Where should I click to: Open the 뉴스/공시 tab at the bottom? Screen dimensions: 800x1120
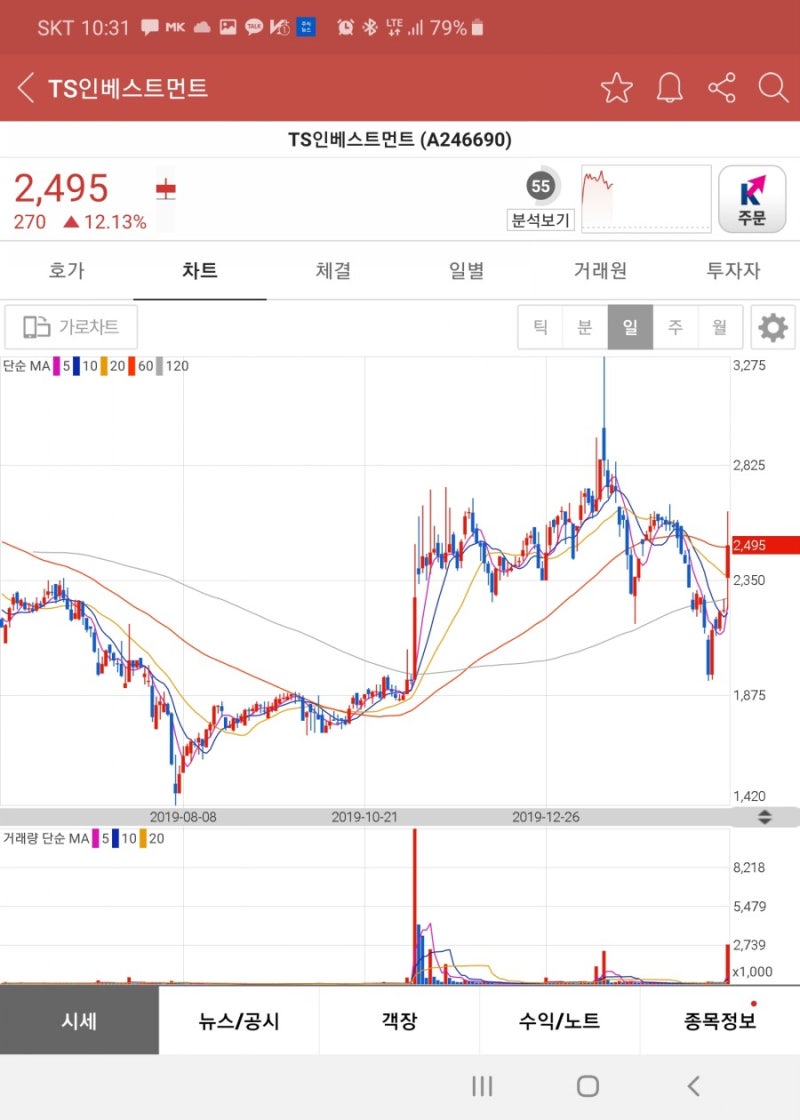coord(240,1021)
